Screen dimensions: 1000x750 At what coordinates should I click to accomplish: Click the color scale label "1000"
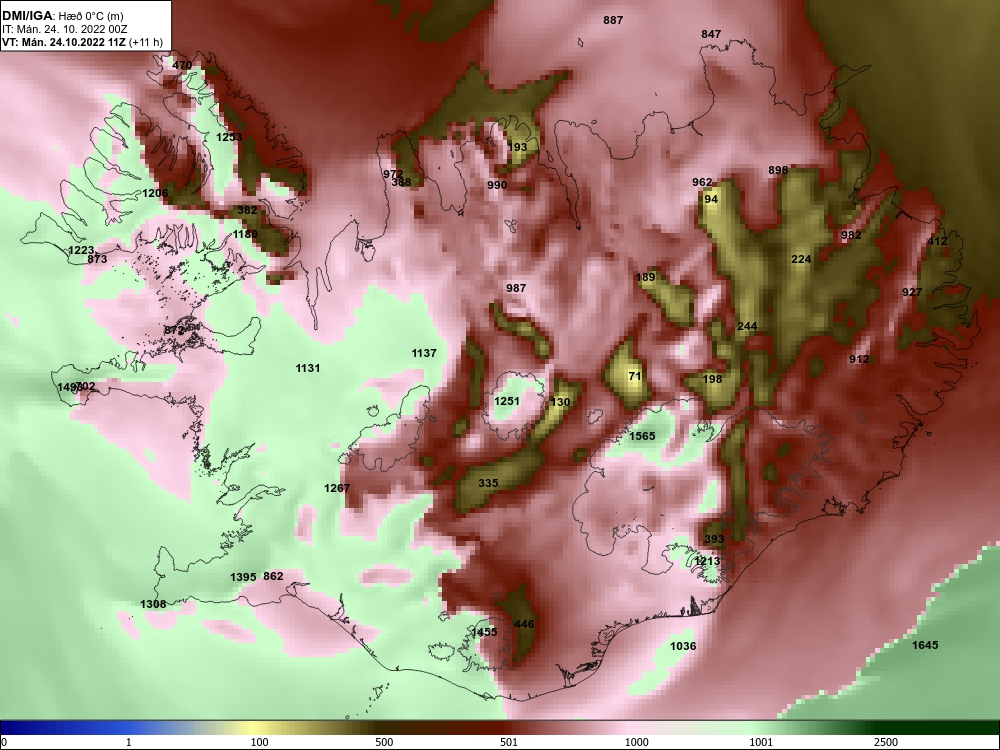click(636, 742)
